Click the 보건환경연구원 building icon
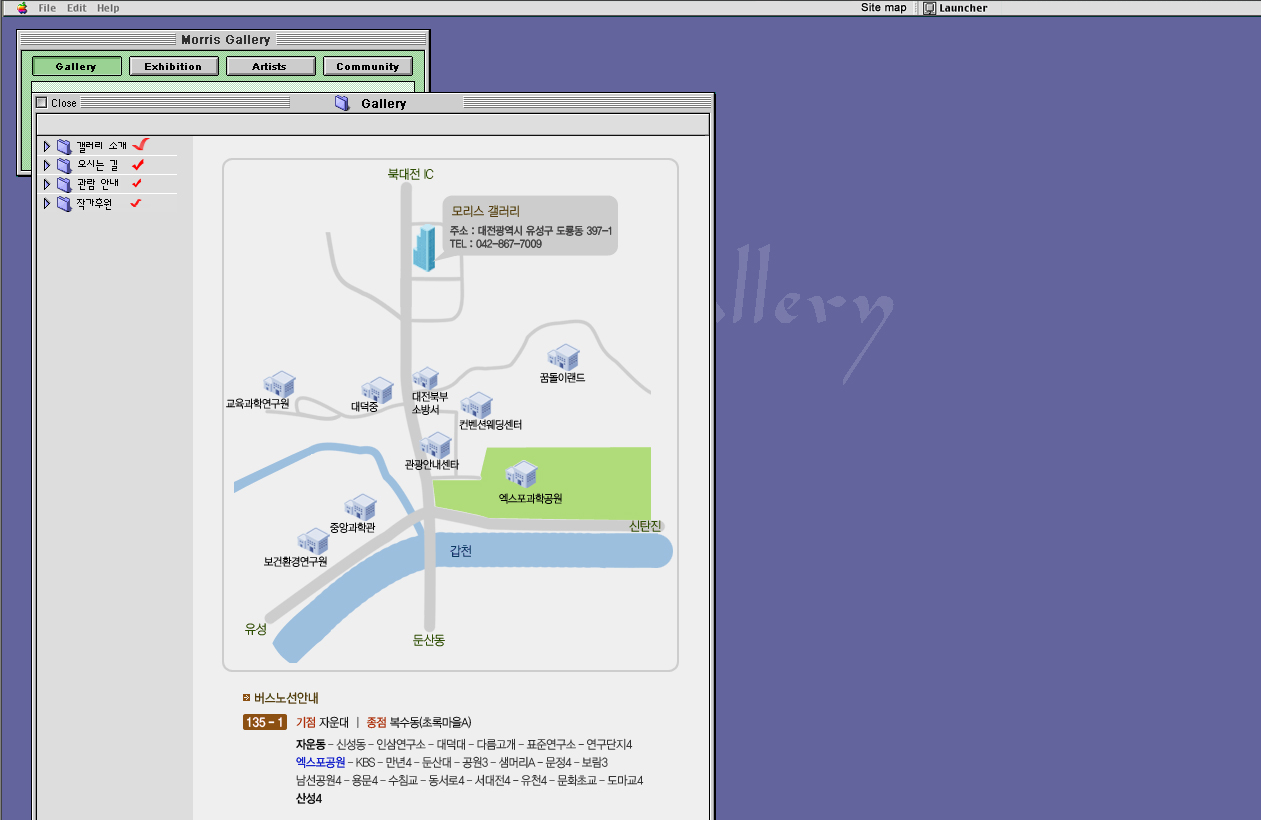The width and height of the screenshot is (1261, 820). [x=312, y=542]
